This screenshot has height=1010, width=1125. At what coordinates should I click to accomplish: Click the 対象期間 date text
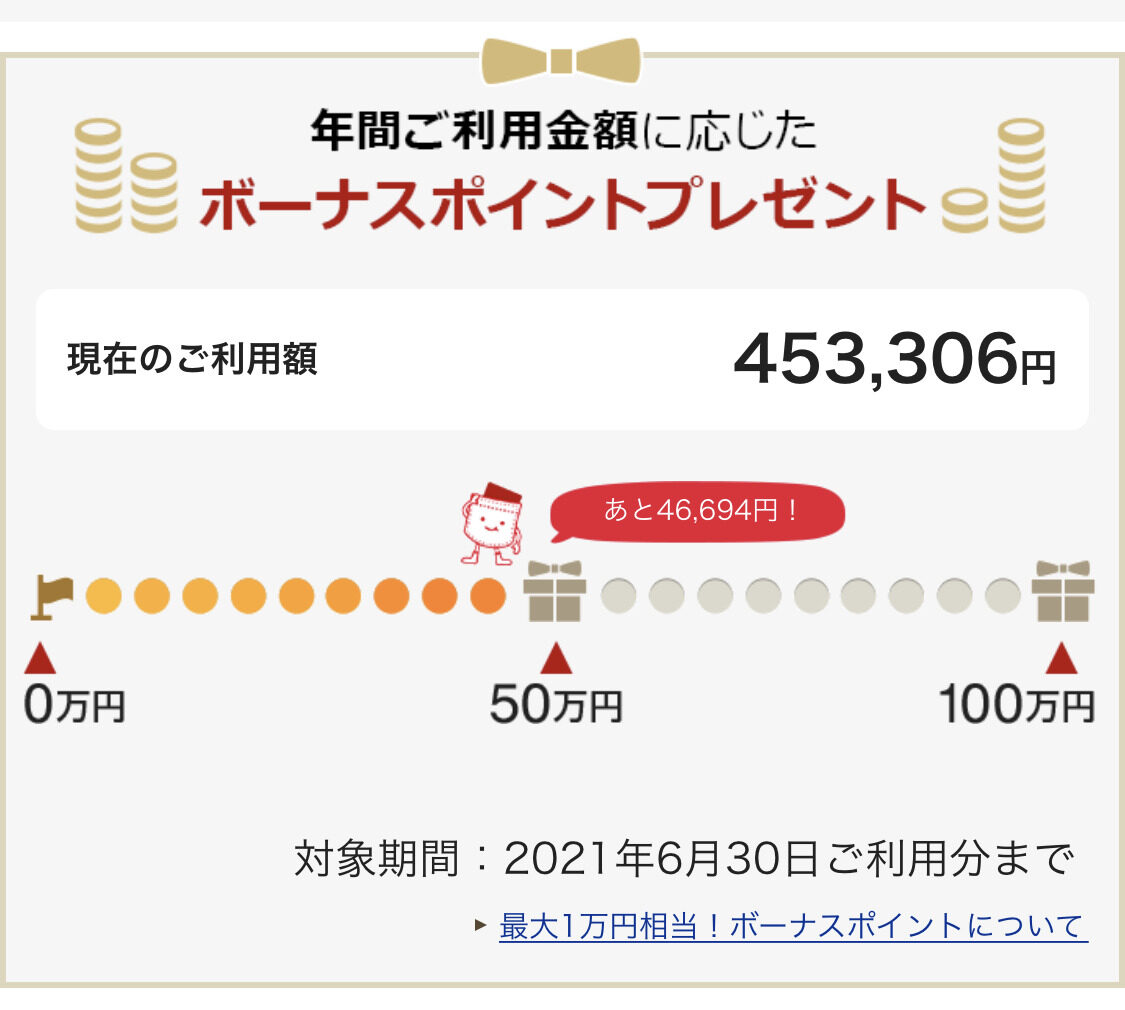tap(684, 858)
